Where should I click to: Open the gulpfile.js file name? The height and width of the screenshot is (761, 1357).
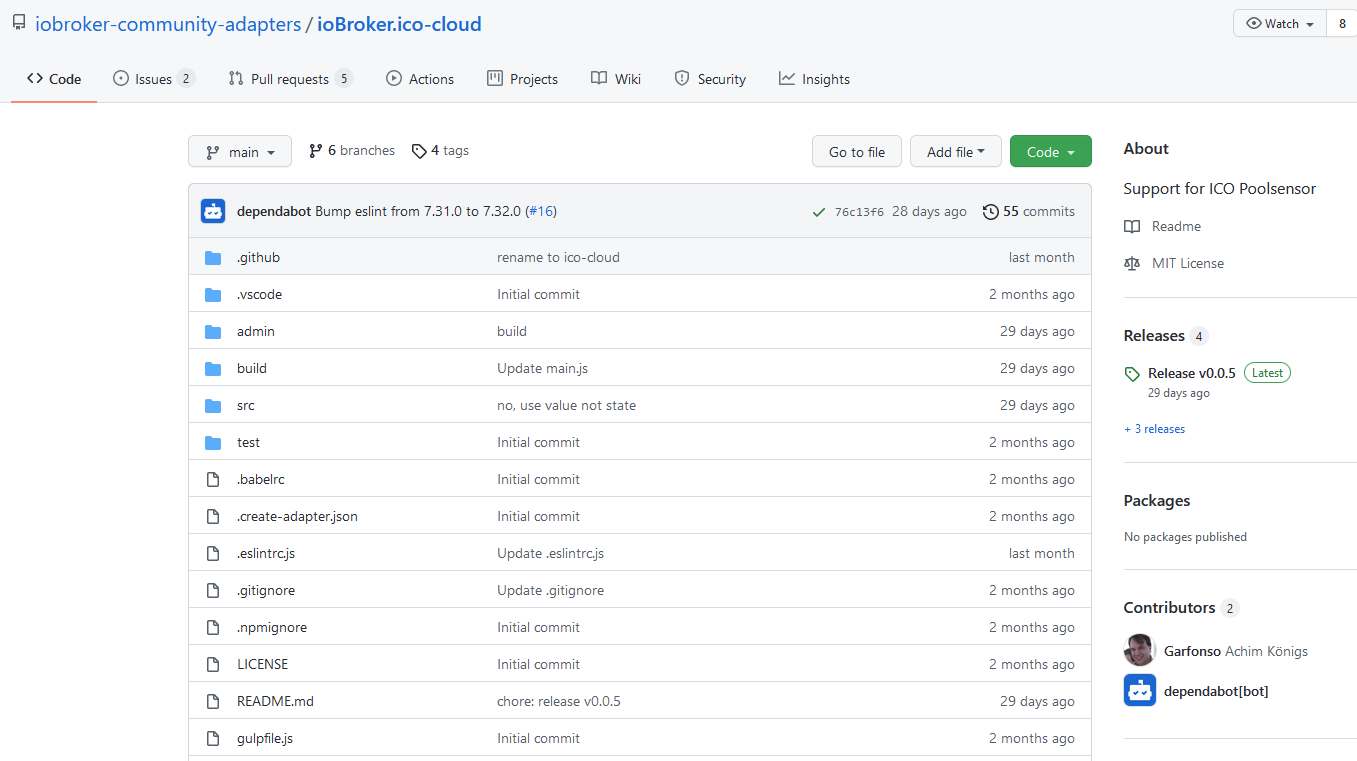tap(265, 739)
